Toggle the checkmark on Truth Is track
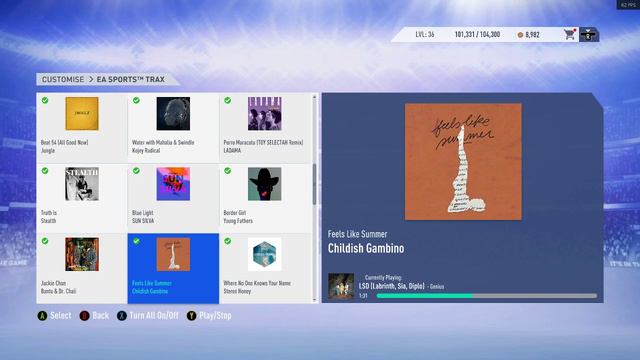The height and width of the screenshot is (360, 640). [45, 171]
